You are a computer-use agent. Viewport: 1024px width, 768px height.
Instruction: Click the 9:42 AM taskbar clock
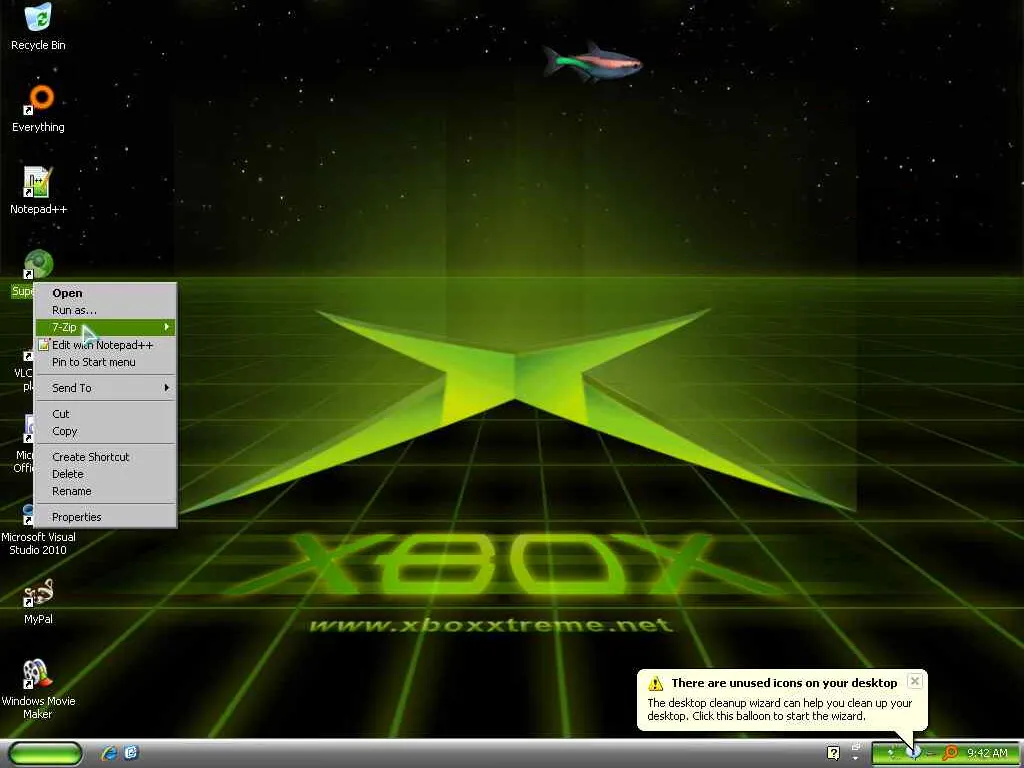tap(987, 753)
